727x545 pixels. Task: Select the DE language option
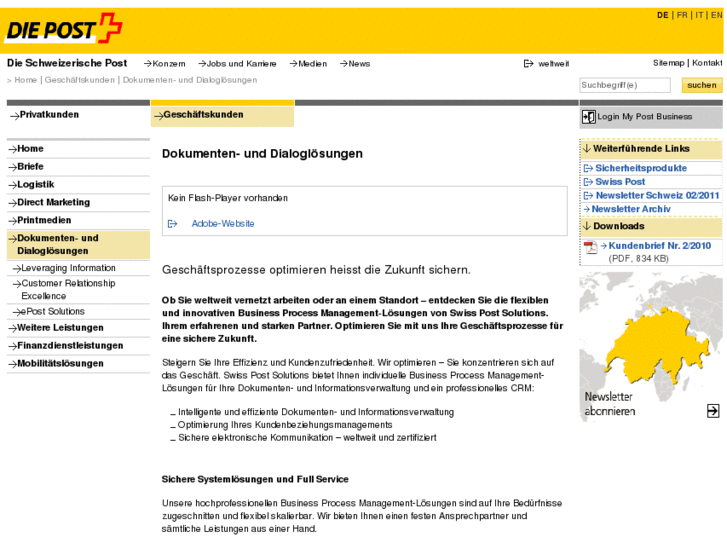click(x=663, y=15)
